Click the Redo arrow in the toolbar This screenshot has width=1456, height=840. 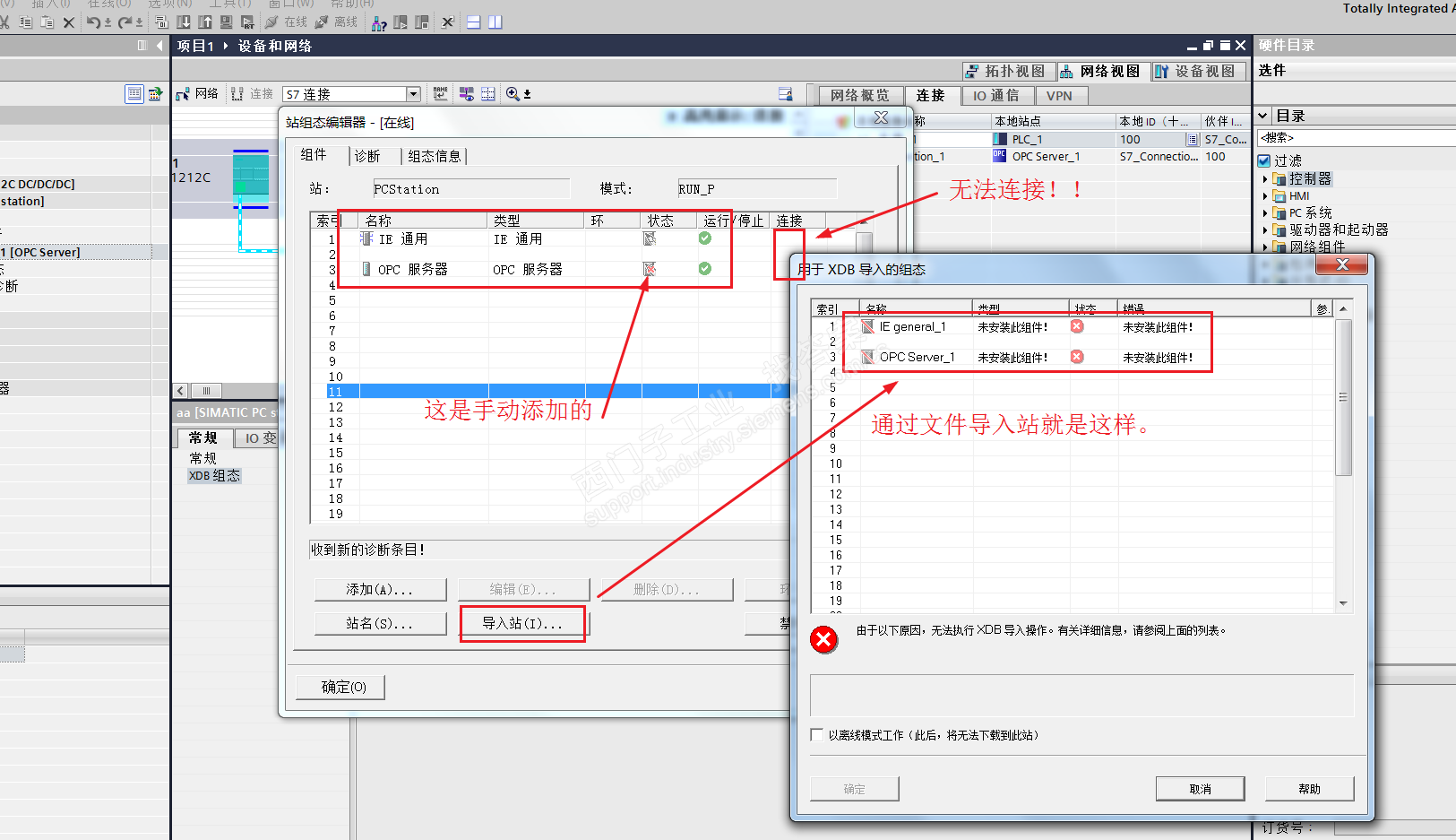pos(125,22)
